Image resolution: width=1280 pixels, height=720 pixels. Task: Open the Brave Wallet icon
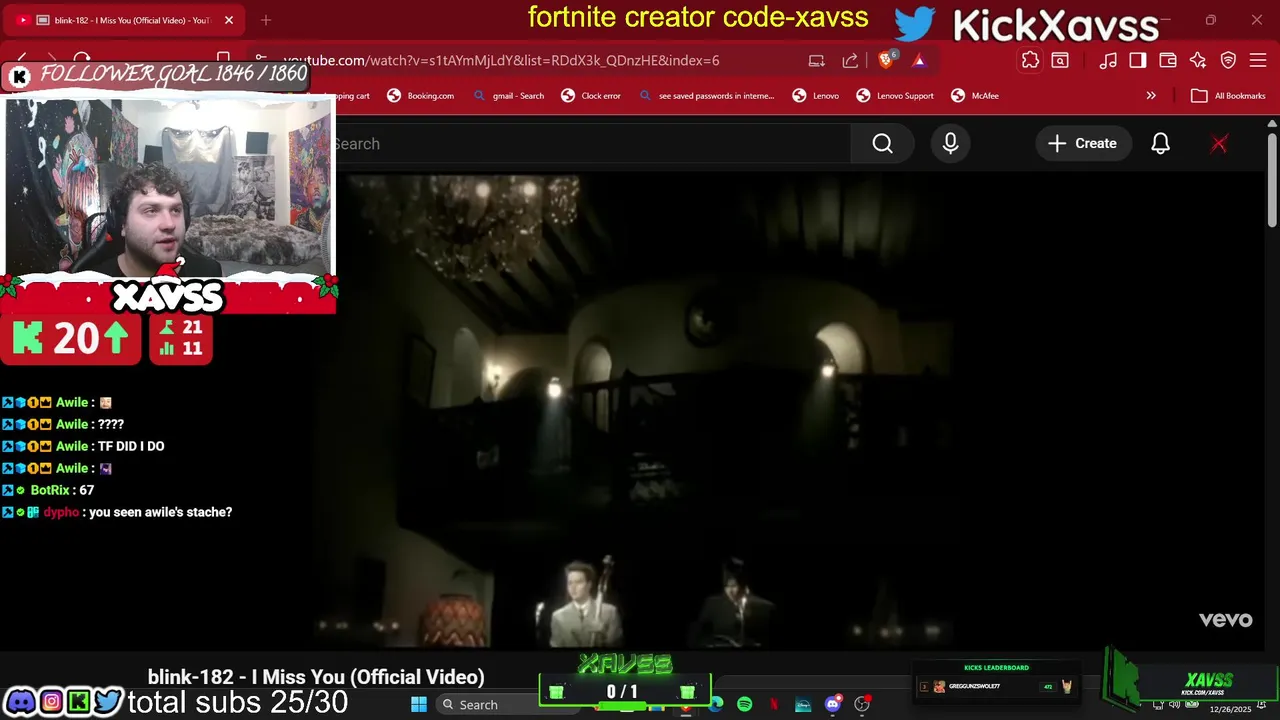(1168, 60)
